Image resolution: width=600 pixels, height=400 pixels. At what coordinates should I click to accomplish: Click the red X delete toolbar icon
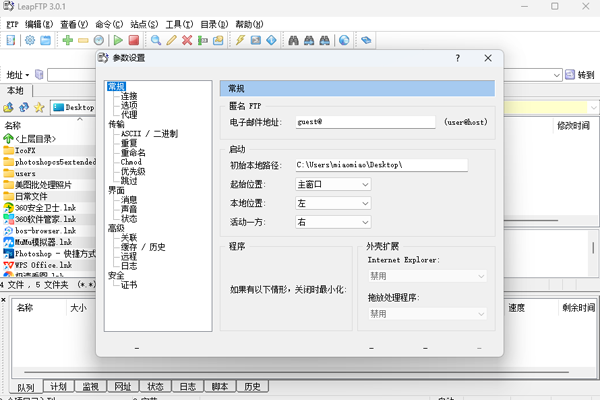187,40
